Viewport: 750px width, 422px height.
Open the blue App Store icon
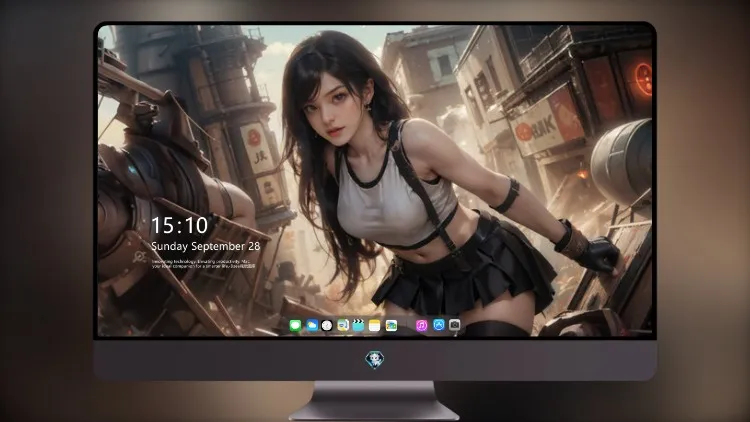(439, 325)
